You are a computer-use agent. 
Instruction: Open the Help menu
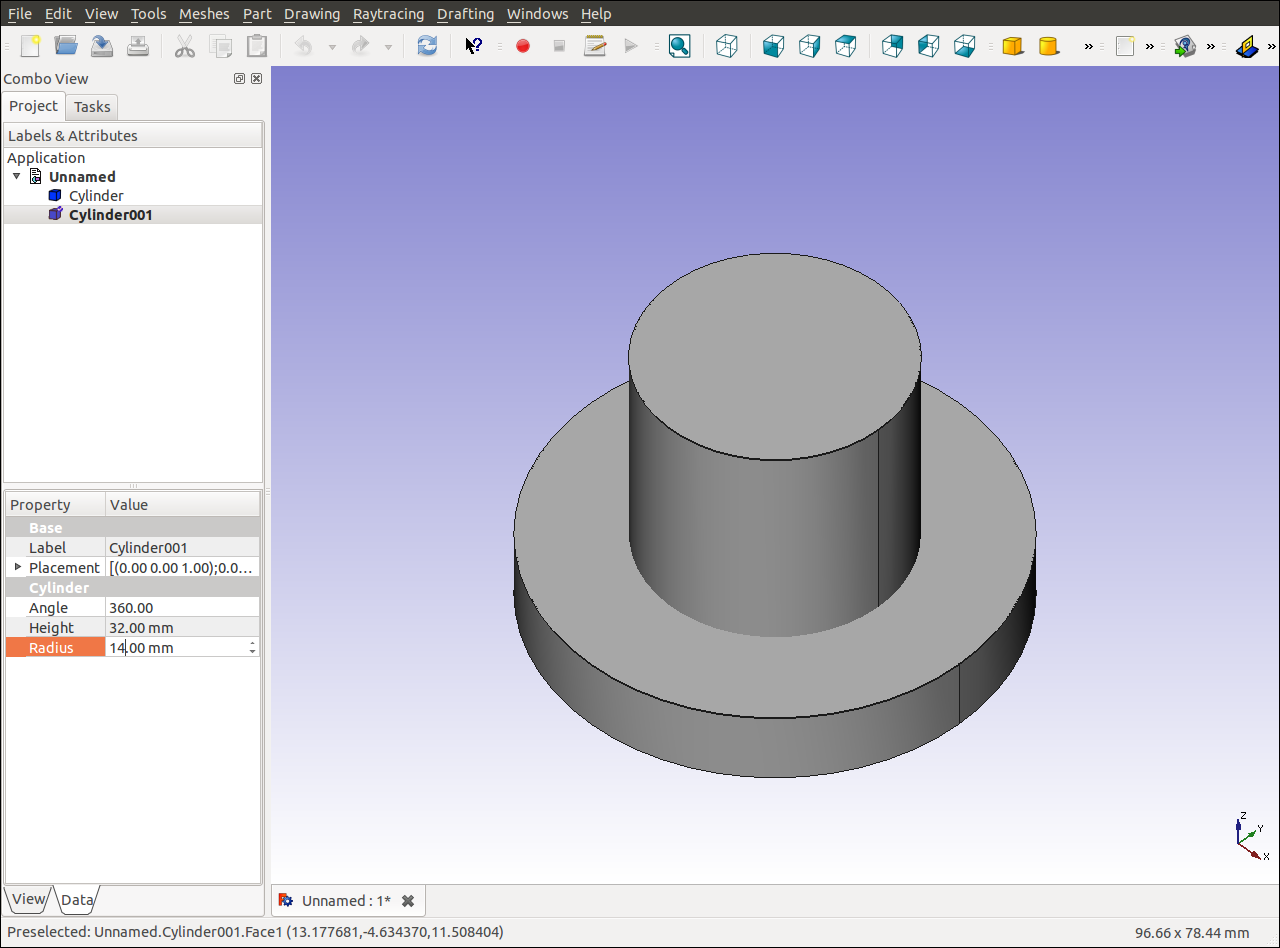tap(596, 14)
